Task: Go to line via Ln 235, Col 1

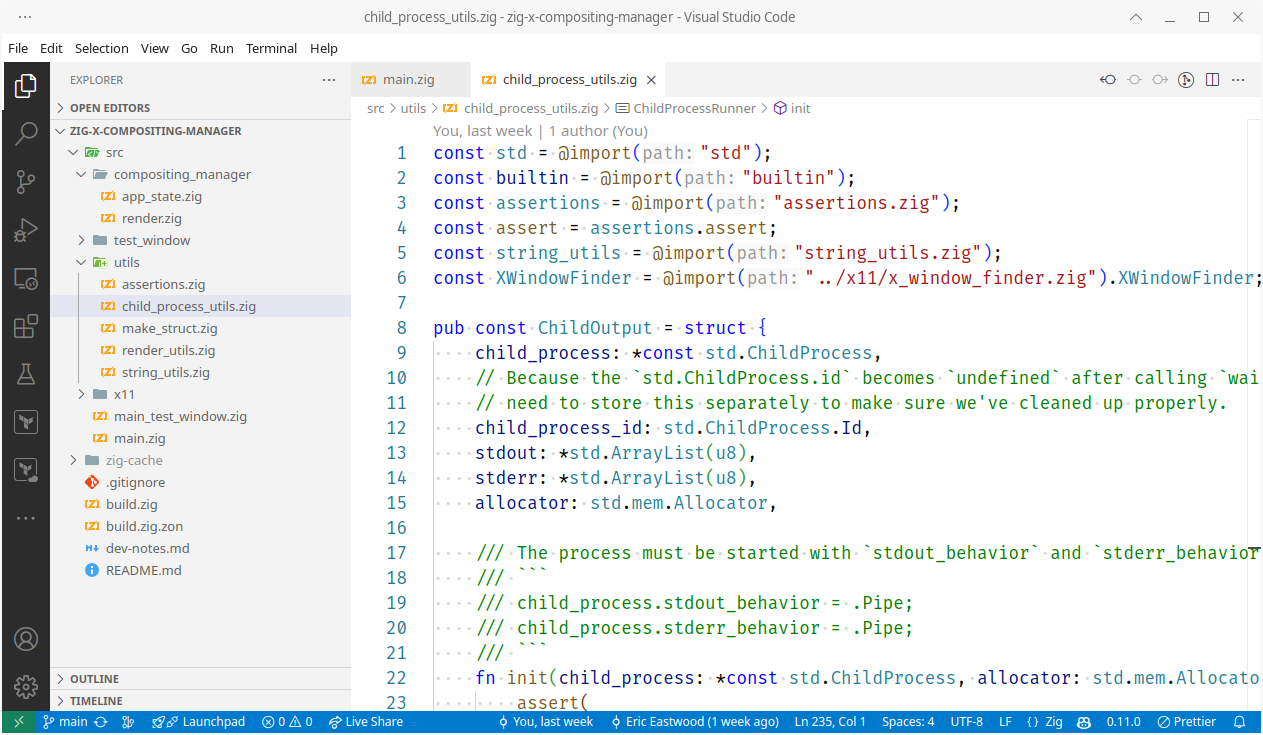Action: (x=830, y=722)
